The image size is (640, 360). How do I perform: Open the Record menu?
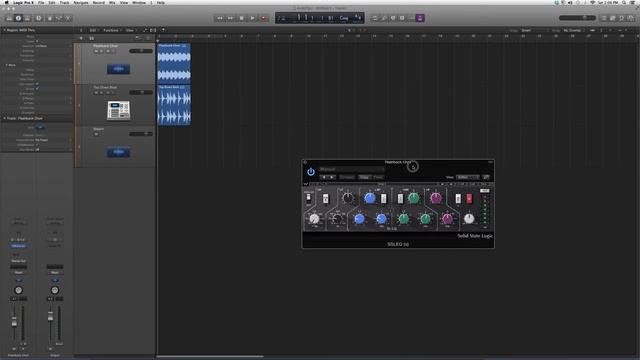coord(99,2)
